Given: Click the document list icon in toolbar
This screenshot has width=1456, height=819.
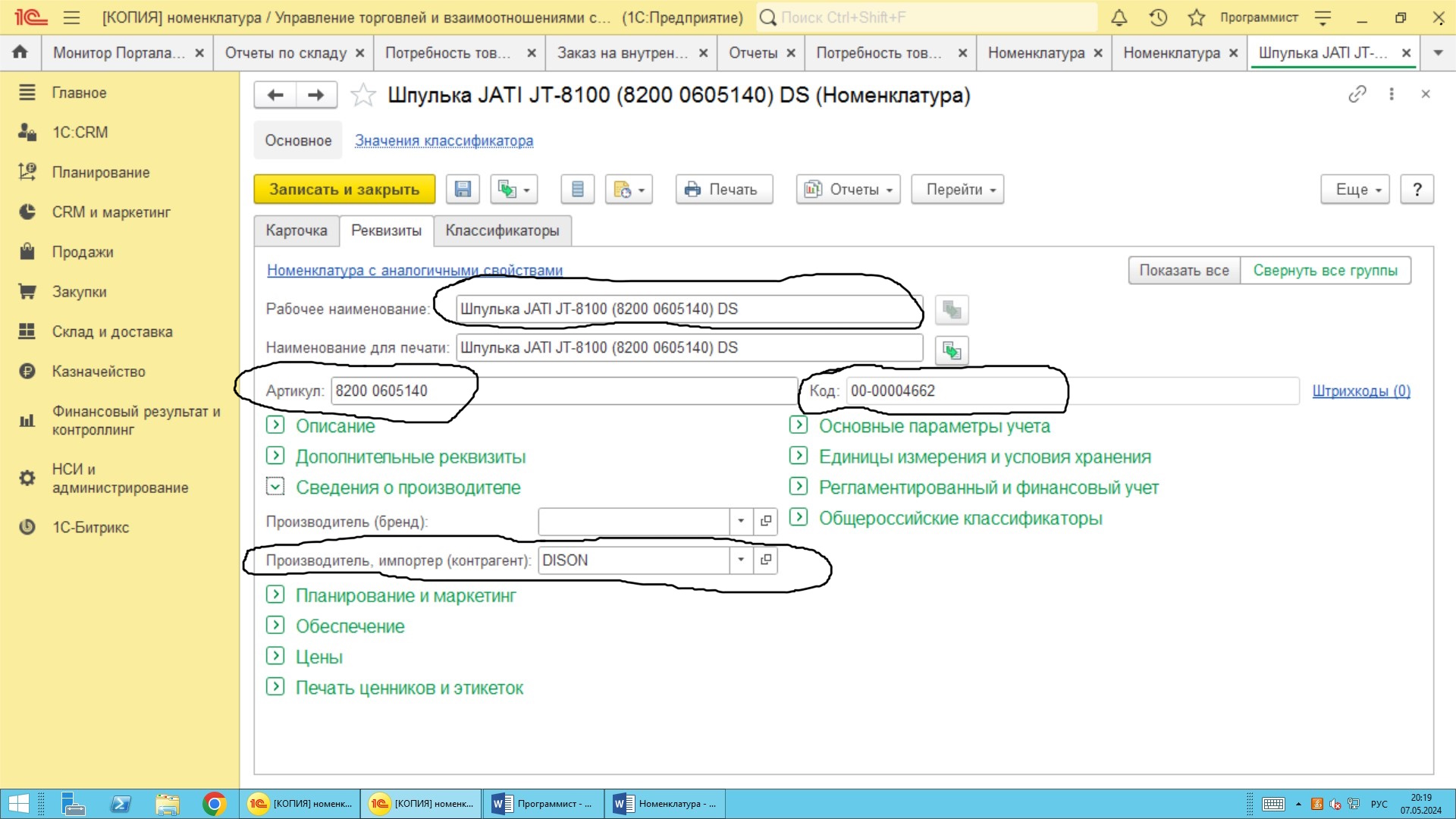Looking at the screenshot, I should [x=577, y=190].
